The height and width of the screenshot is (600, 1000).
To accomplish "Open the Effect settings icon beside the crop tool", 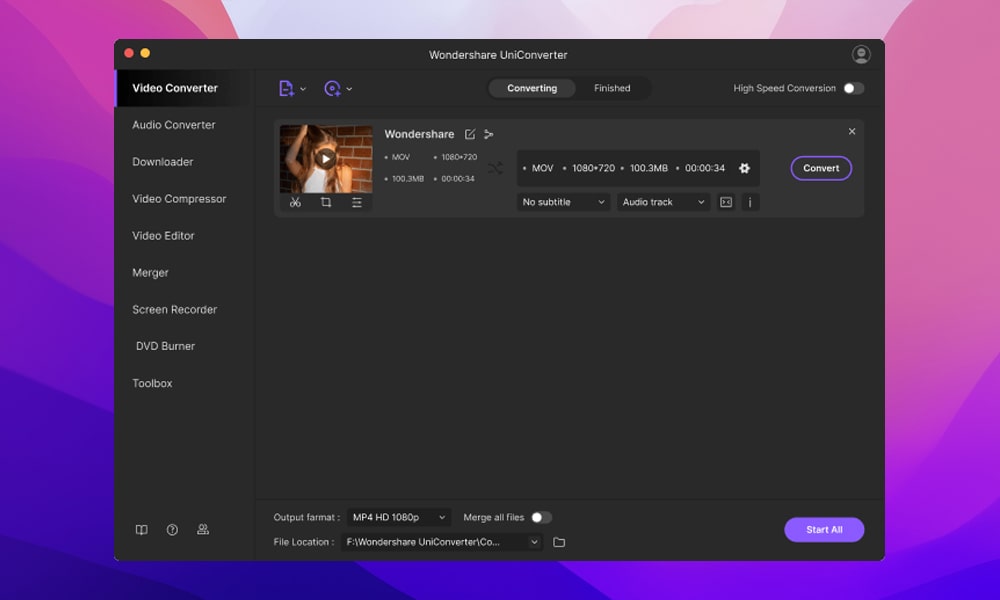I will pyautogui.click(x=356, y=202).
